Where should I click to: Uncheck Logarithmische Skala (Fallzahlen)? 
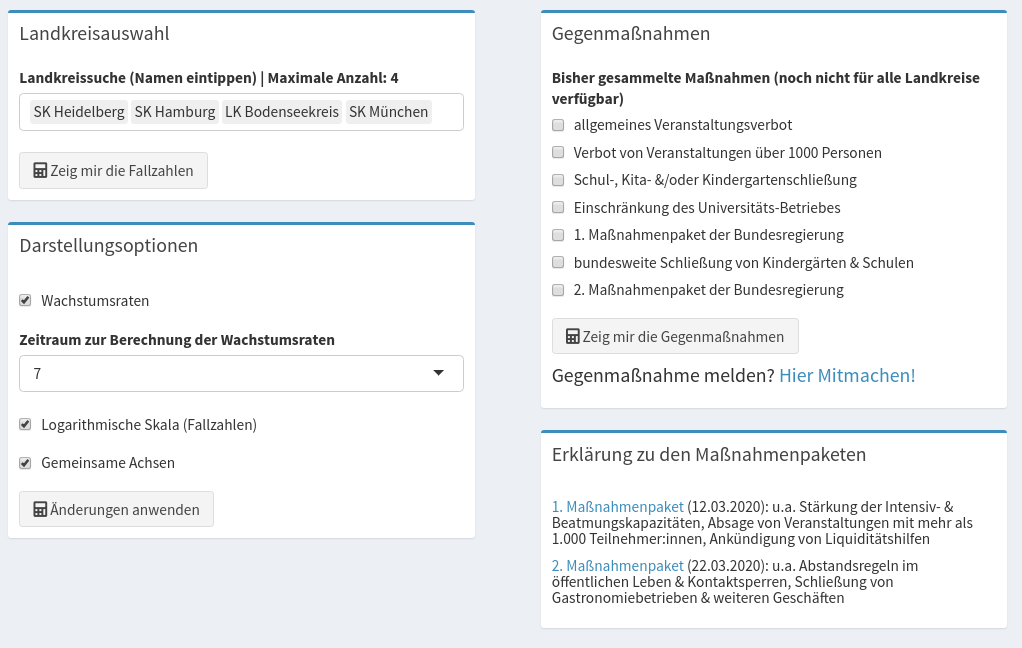[x=25, y=424]
